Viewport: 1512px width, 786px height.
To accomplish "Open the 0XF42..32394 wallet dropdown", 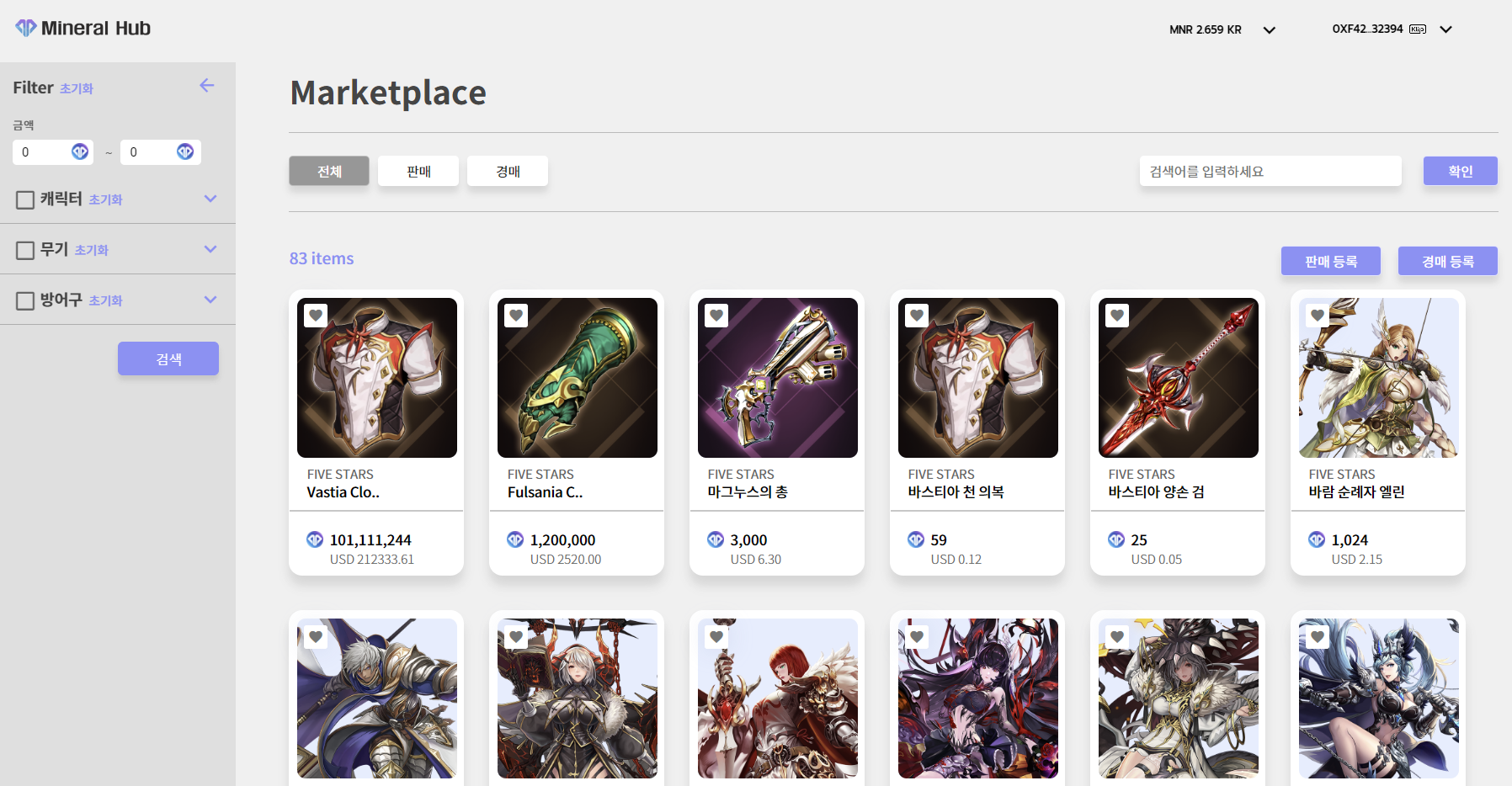I will click(1446, 29).
